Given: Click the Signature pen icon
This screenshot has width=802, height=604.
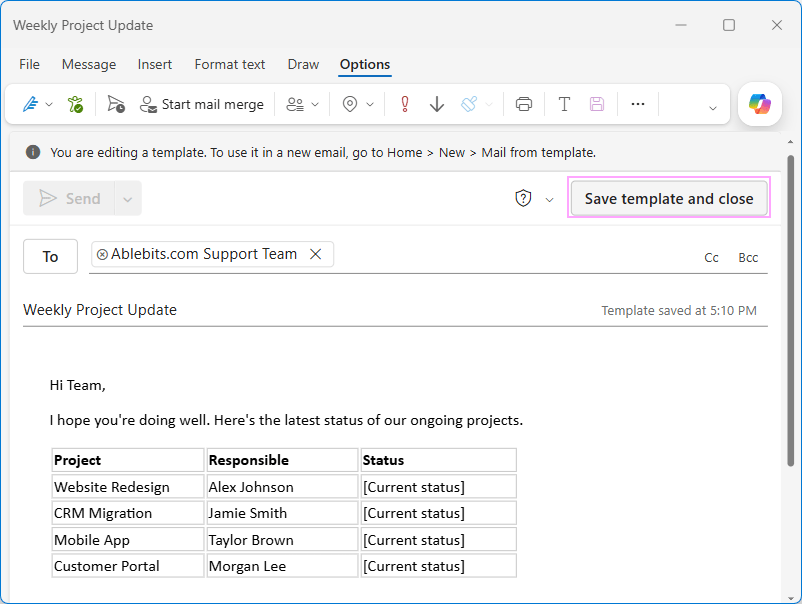Looking at the screenshot, I should pos(31,104).
